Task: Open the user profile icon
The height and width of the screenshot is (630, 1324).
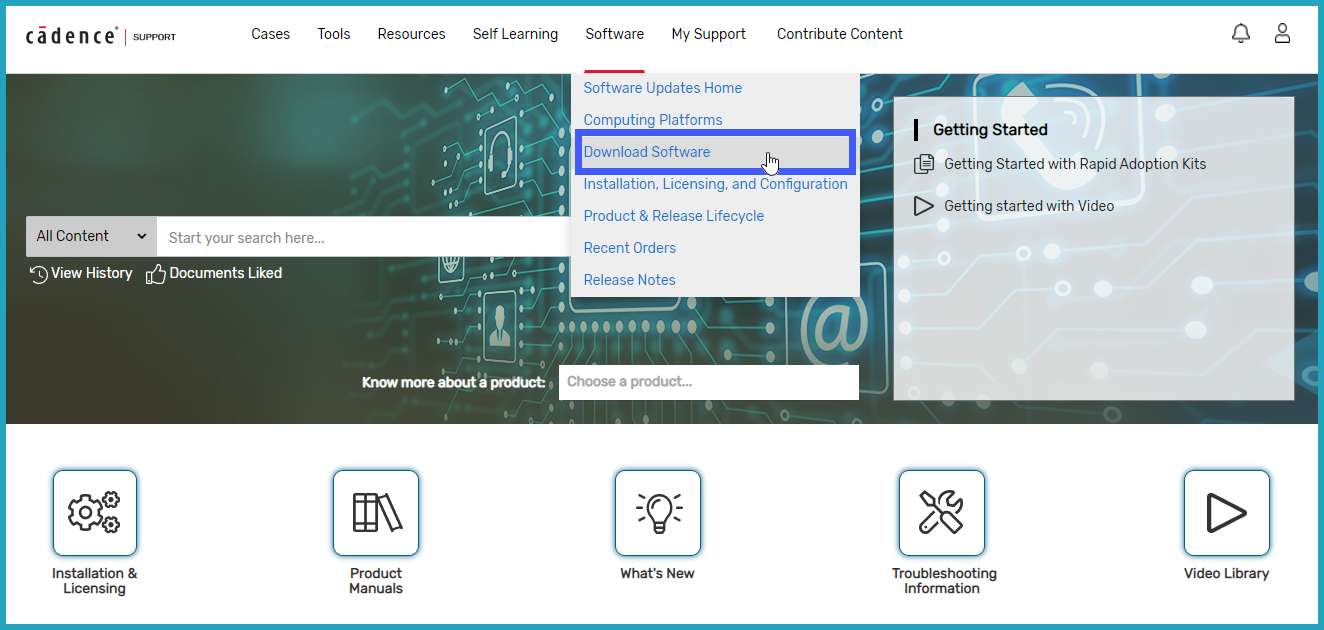Action: pyautogui.click(x=1282, y=34)
